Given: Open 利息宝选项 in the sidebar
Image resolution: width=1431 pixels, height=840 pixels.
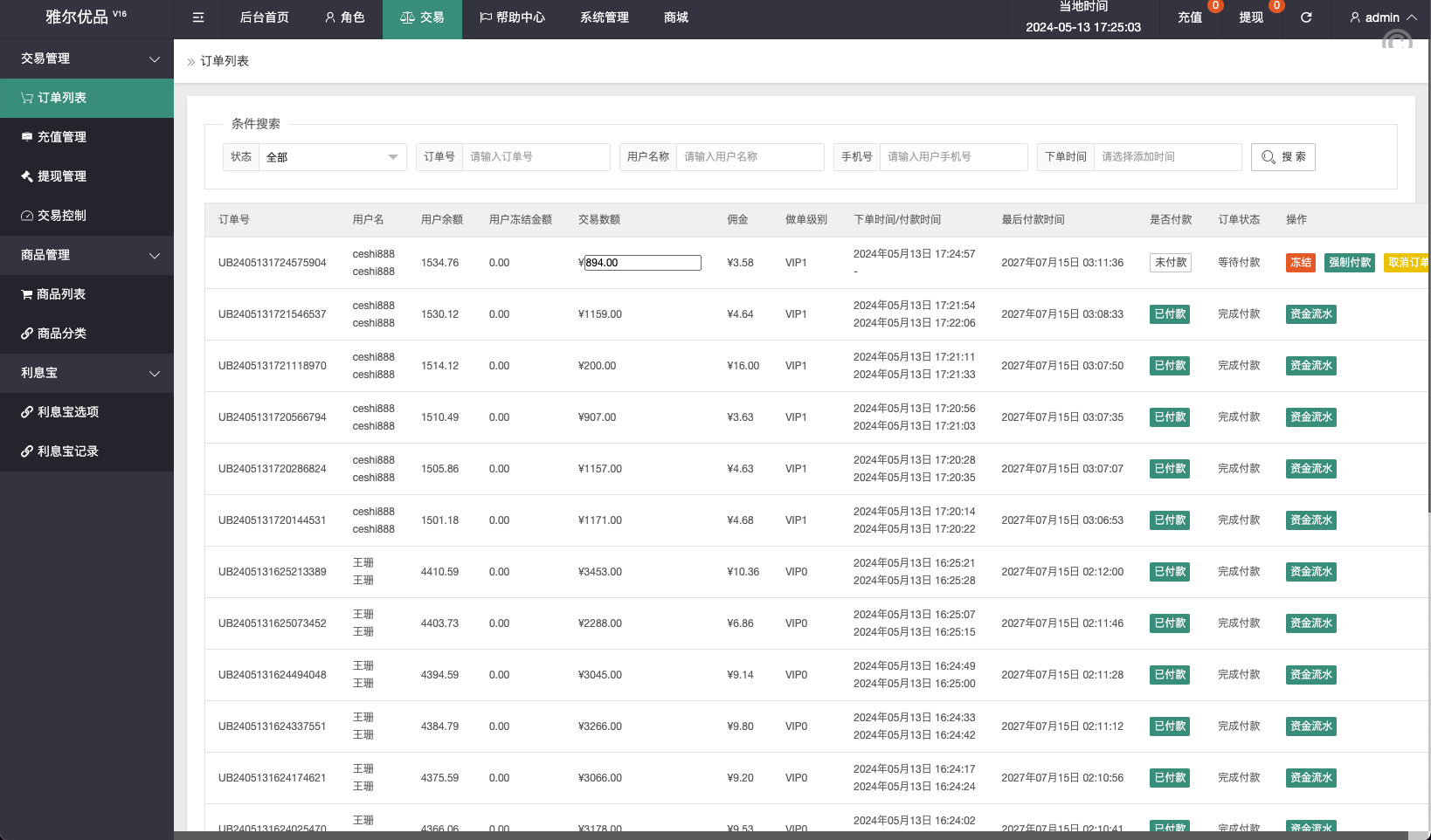Looking at the screenshot, I should 67,412.
